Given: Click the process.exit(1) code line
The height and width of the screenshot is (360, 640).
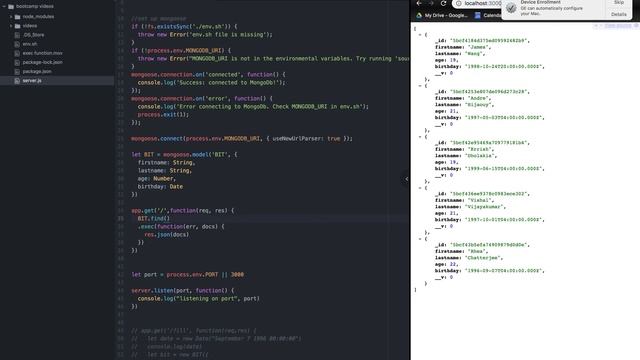Looking at the screenshot, I should tap(163, 115).
